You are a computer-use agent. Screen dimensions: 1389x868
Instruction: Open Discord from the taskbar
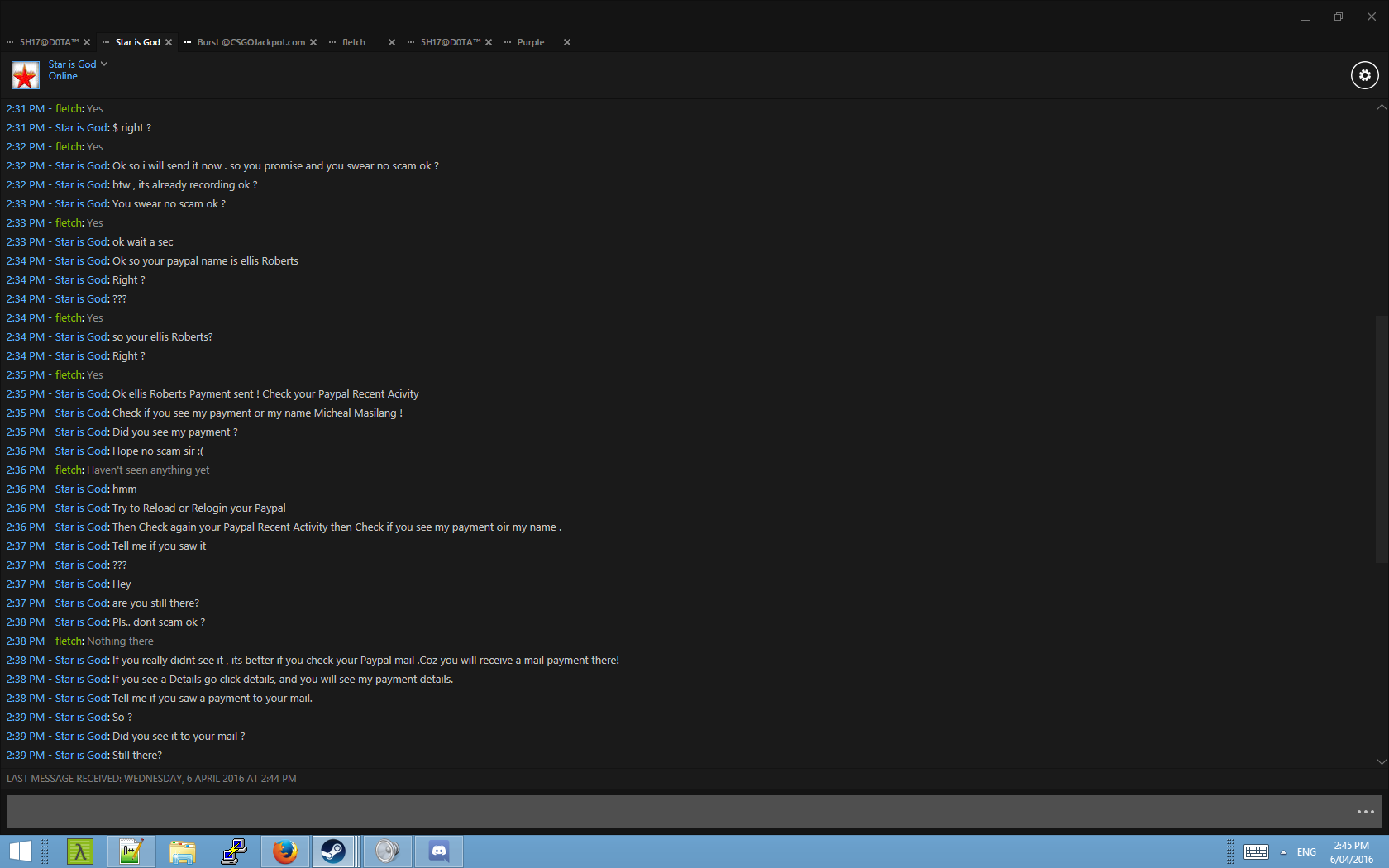pos(439,851)
